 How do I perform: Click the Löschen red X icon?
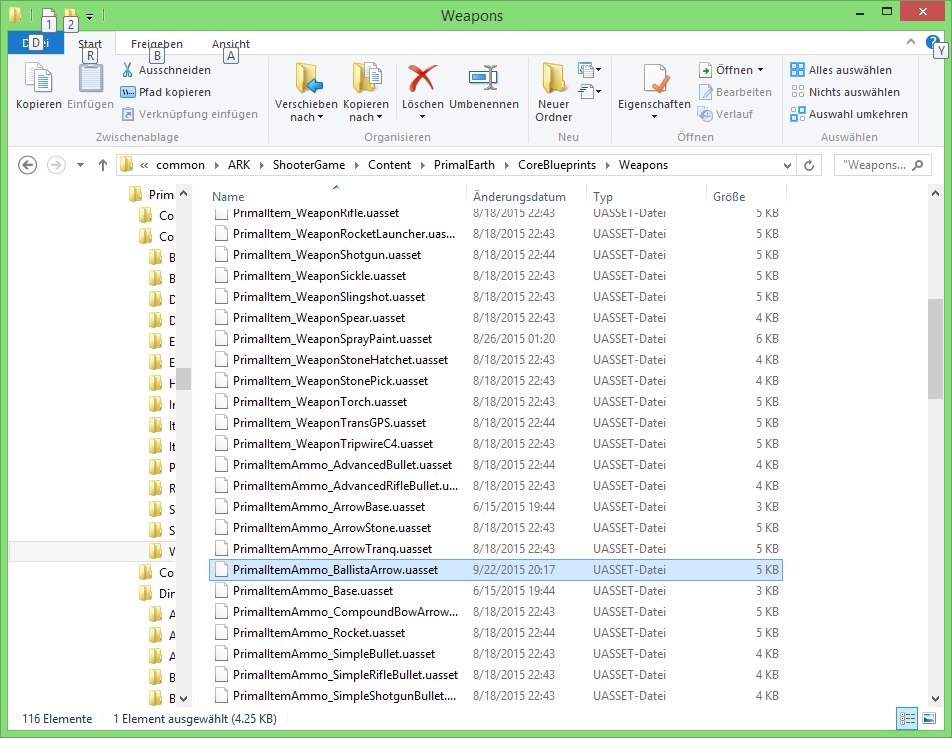(423, 79)
